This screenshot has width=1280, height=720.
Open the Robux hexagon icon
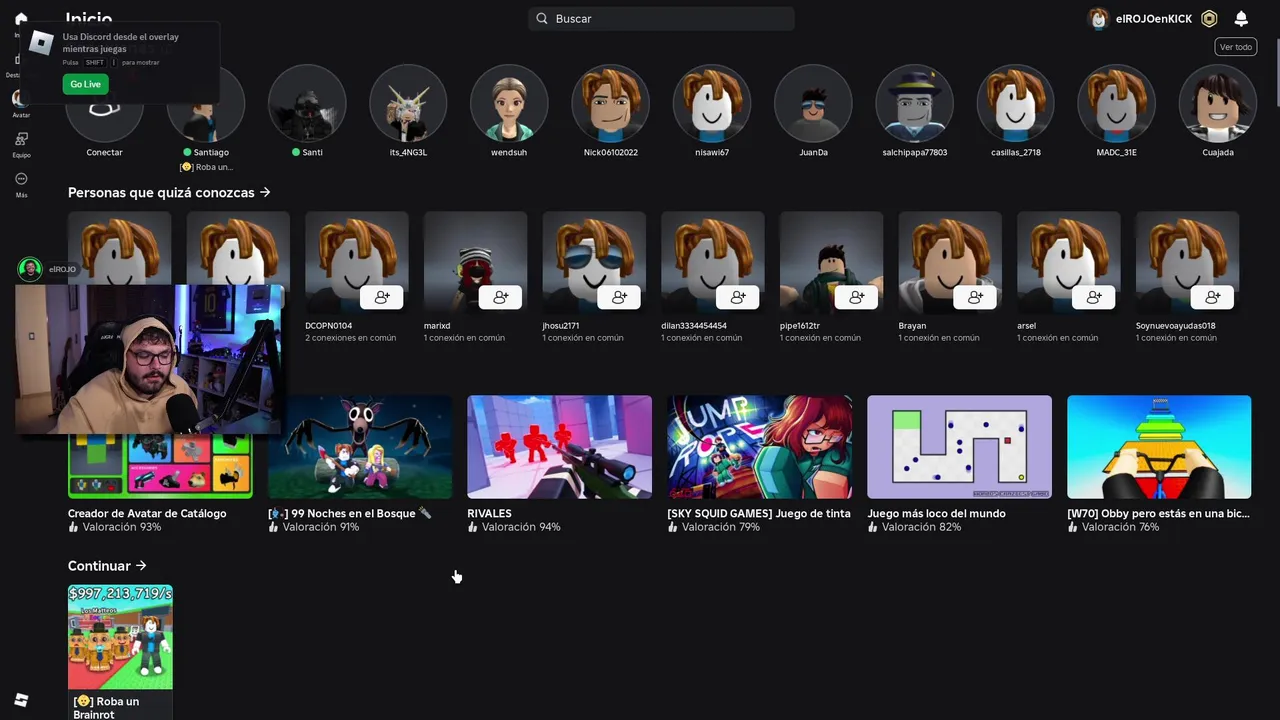pyautogui.click(x=1209, y=19)
